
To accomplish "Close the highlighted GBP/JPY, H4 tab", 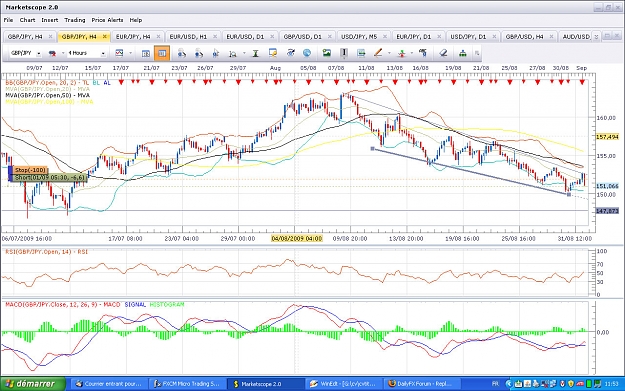I will tap(105, 36).
